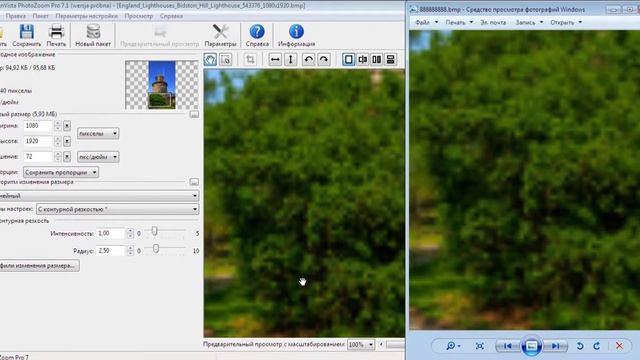Rotate image clockwise in PhotoZoom toolbar
The width and height of the screenshot is (640, 360).
(x=324, y=60)
